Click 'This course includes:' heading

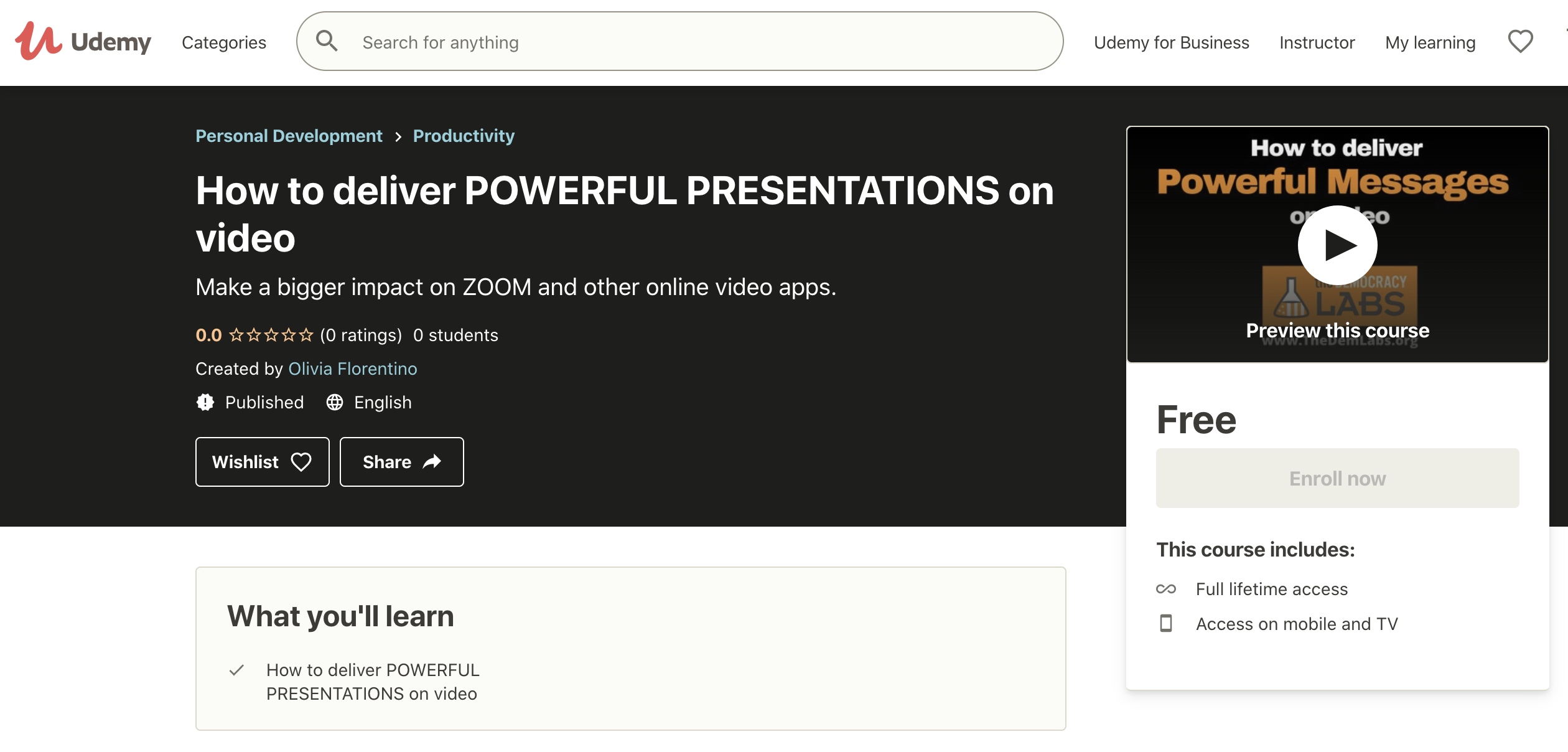pos(1255,549)
